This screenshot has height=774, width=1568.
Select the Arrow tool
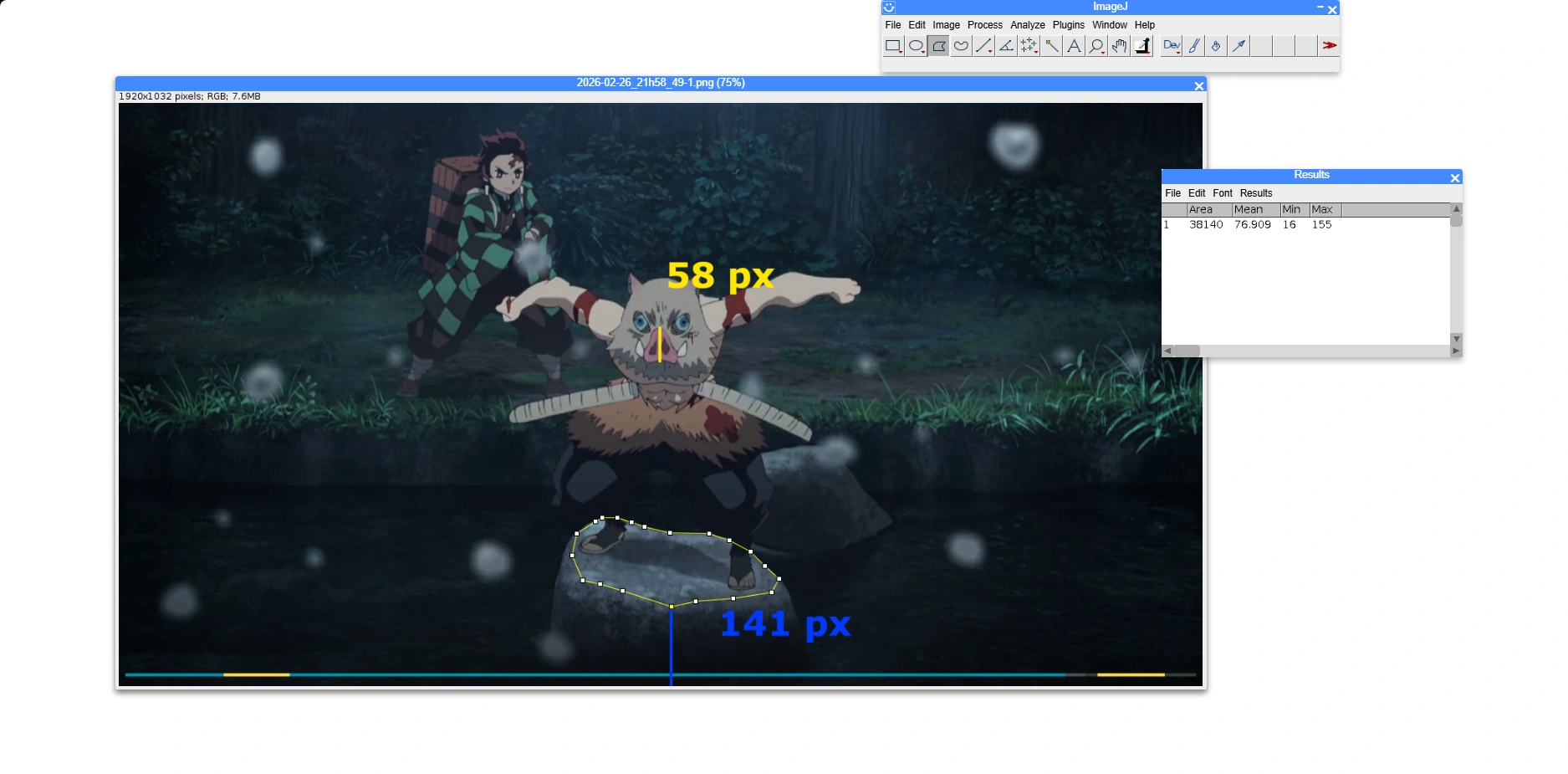pyautogui.click(x=1239, y=46)
